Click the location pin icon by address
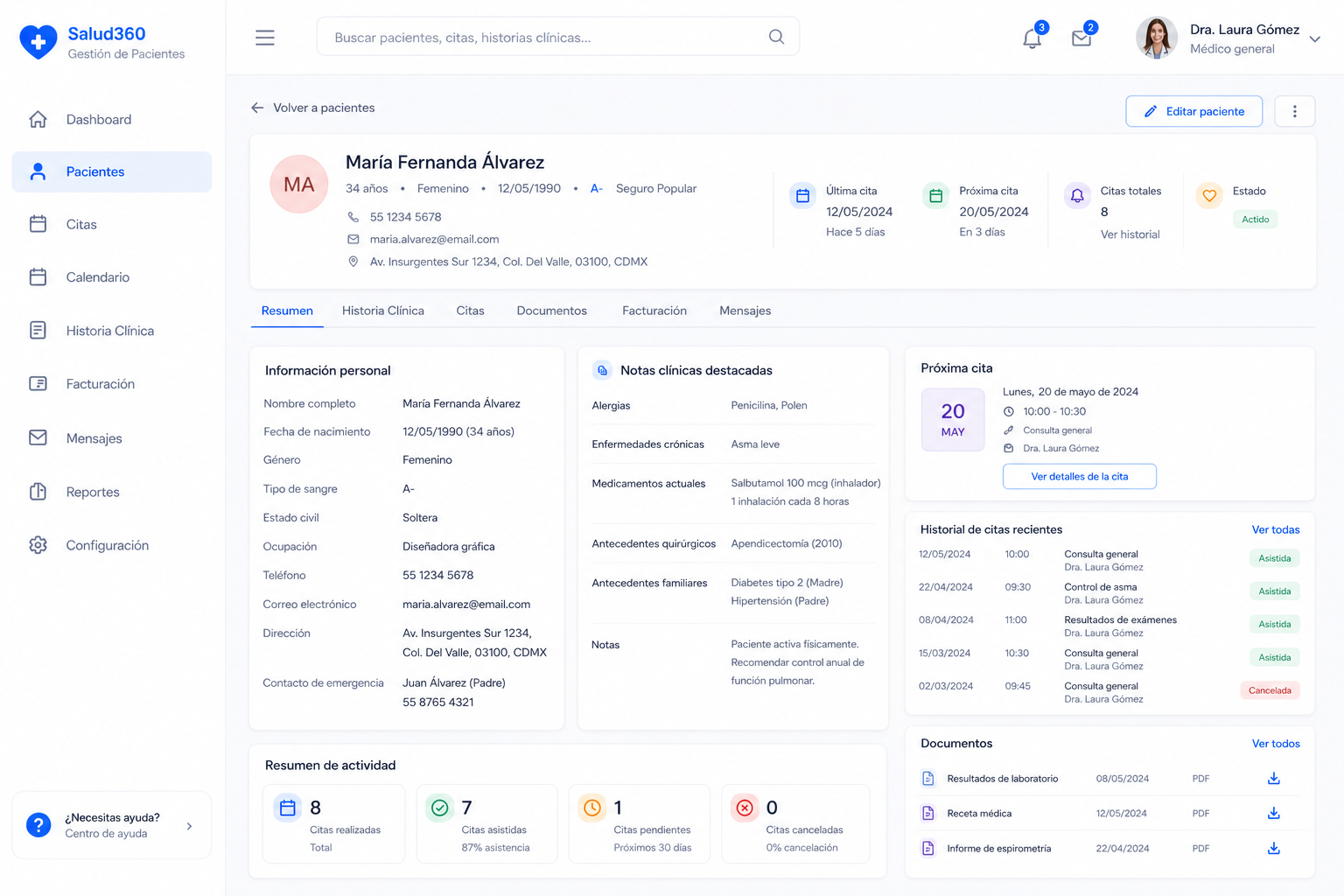This screenshot has width=1344, height=896. point(353,262)
